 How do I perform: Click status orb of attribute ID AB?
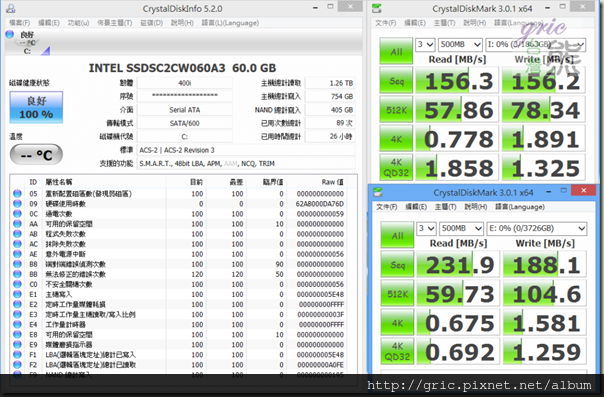pos(17,234)
